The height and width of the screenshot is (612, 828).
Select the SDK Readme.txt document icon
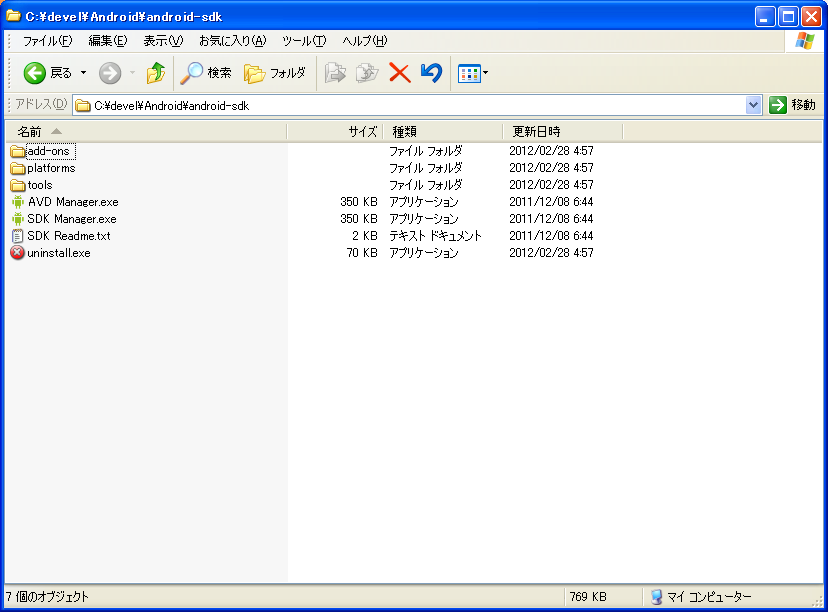17,236
